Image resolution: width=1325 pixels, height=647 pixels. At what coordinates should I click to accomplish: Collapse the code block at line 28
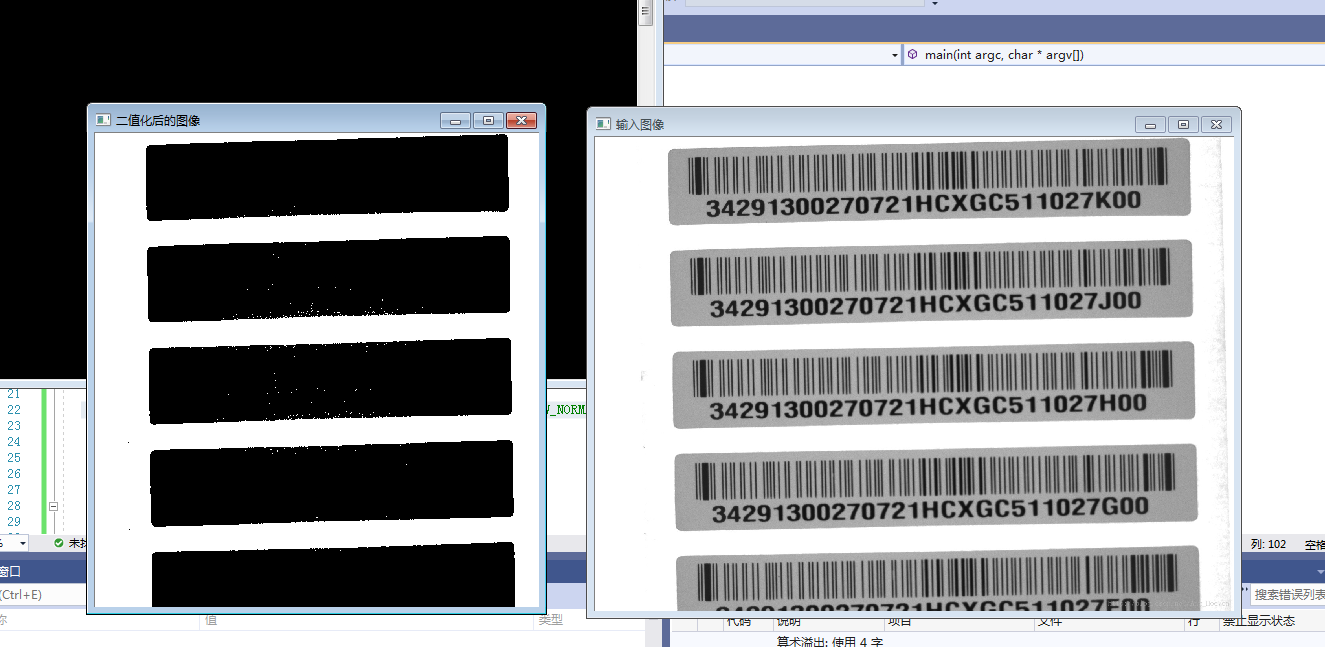click(53, 506)
